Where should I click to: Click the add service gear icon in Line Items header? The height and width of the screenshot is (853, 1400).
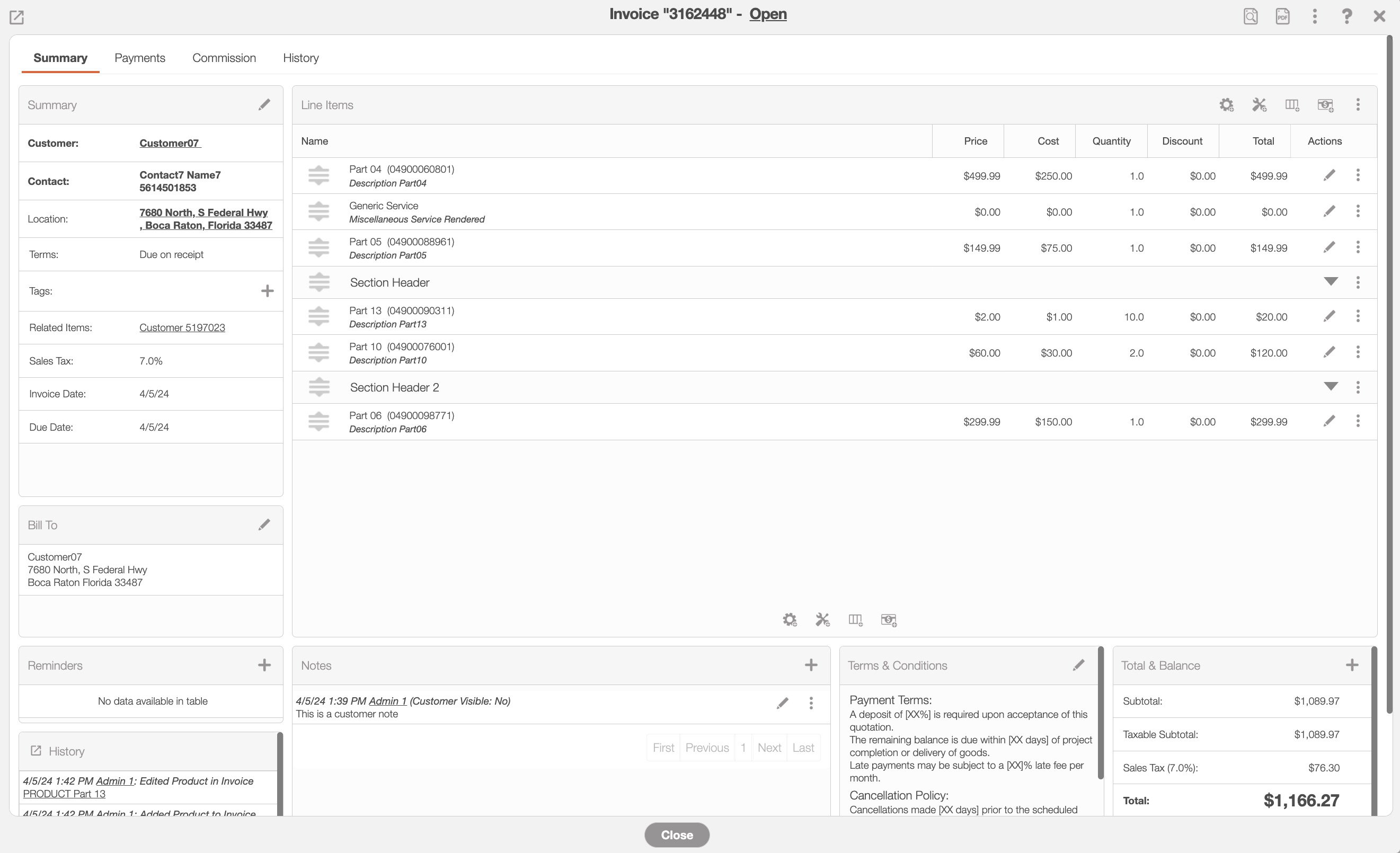(x=1226, y=105)
